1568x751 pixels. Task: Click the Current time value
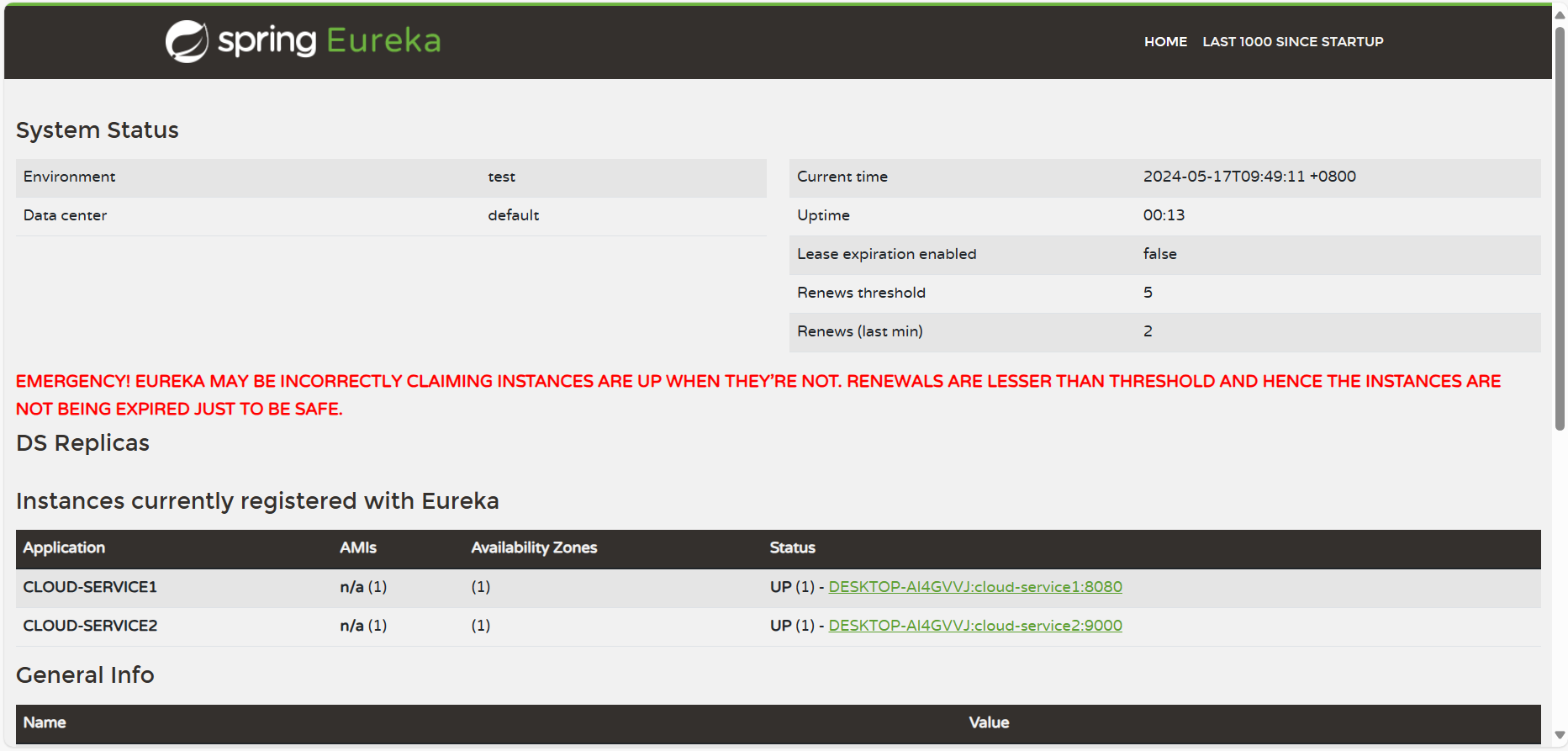click(x=1249, y=177)
